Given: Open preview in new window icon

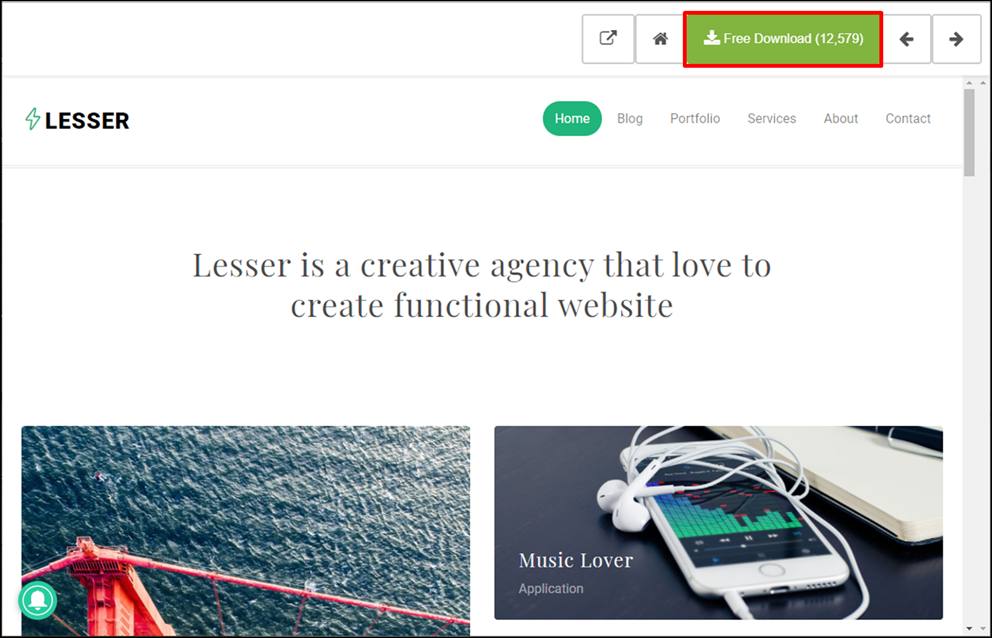Looking at the screenshot, I should [608, 39].
